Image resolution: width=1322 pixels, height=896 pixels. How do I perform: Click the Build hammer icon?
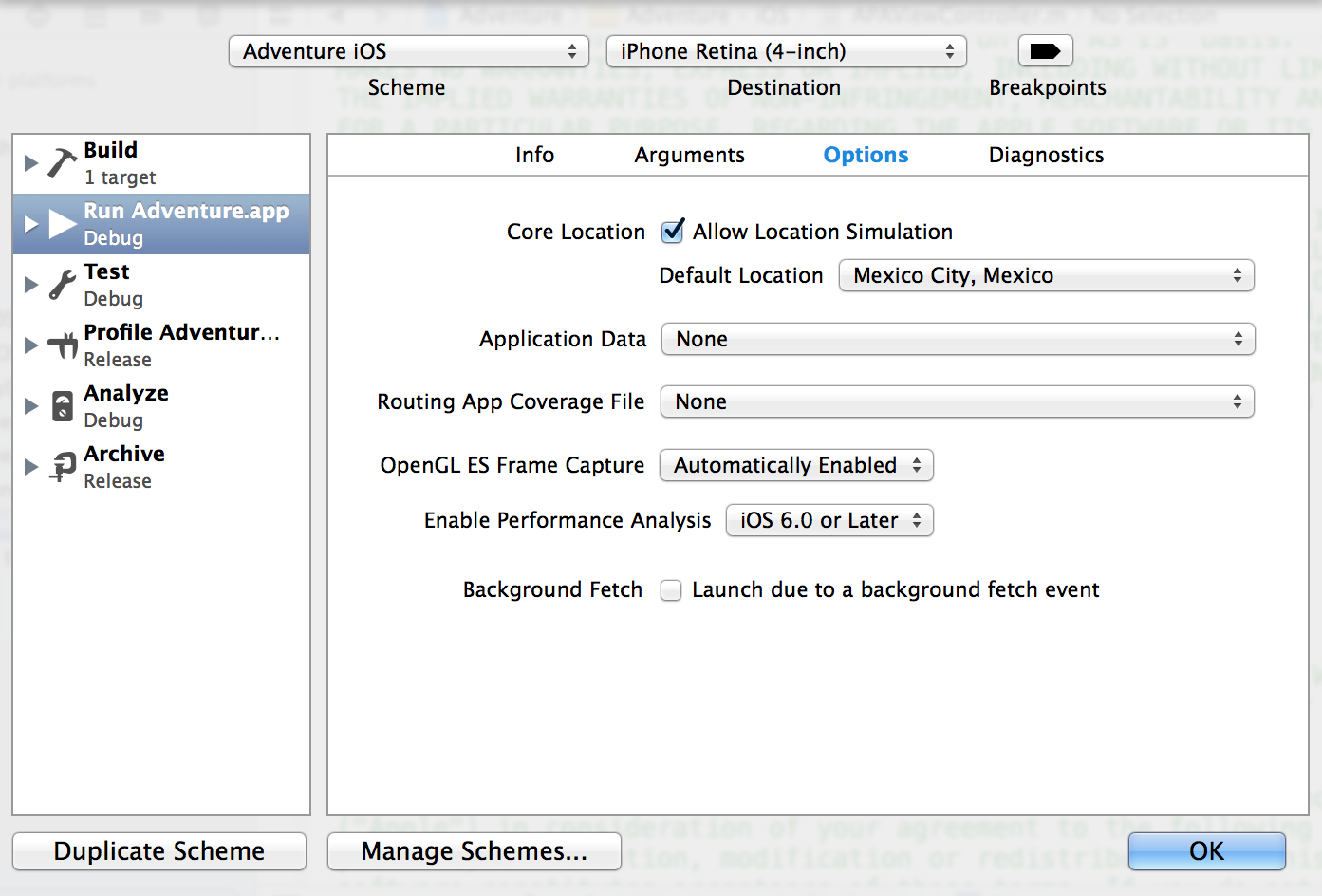coord(63,163)
